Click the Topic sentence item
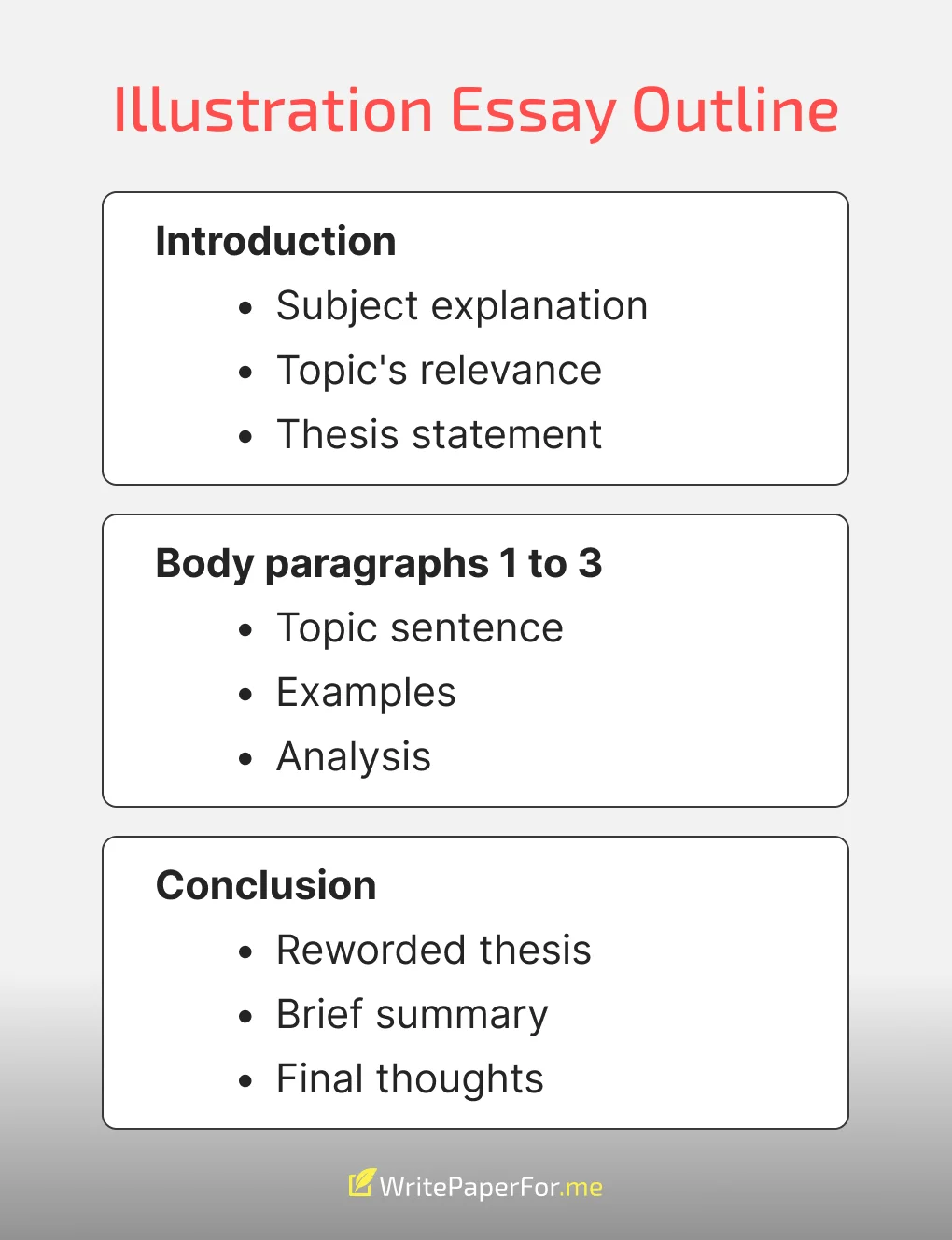The height and width of the screenshot is (1240, 952). click(x=420, y=628)
